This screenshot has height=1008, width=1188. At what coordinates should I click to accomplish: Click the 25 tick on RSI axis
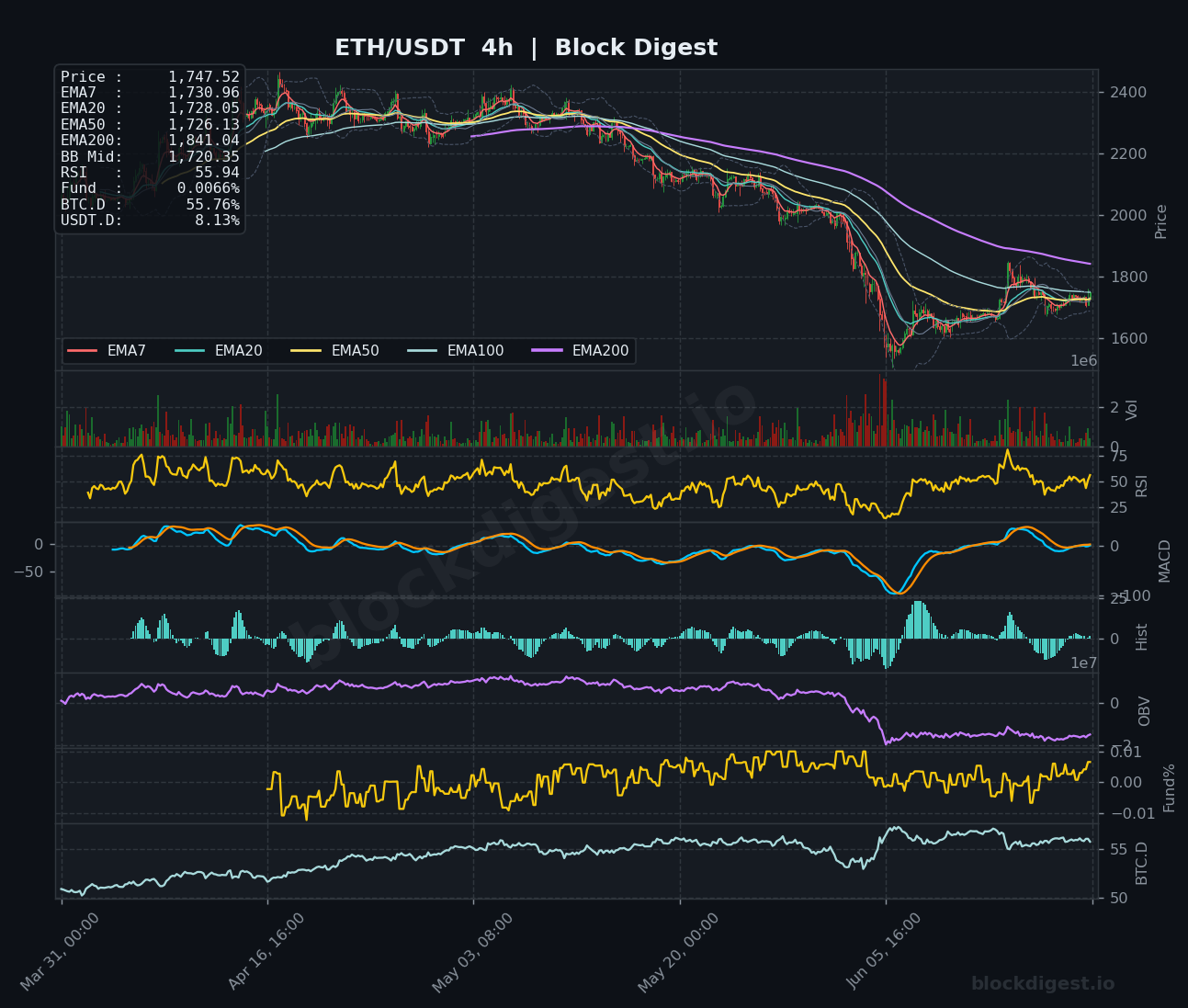[1119, 508]
